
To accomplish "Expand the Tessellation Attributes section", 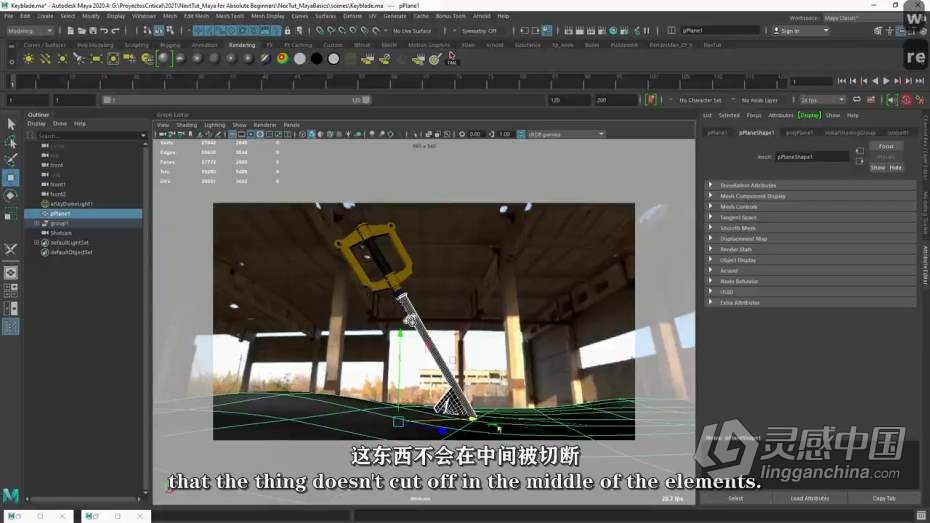I will (810, 185).
